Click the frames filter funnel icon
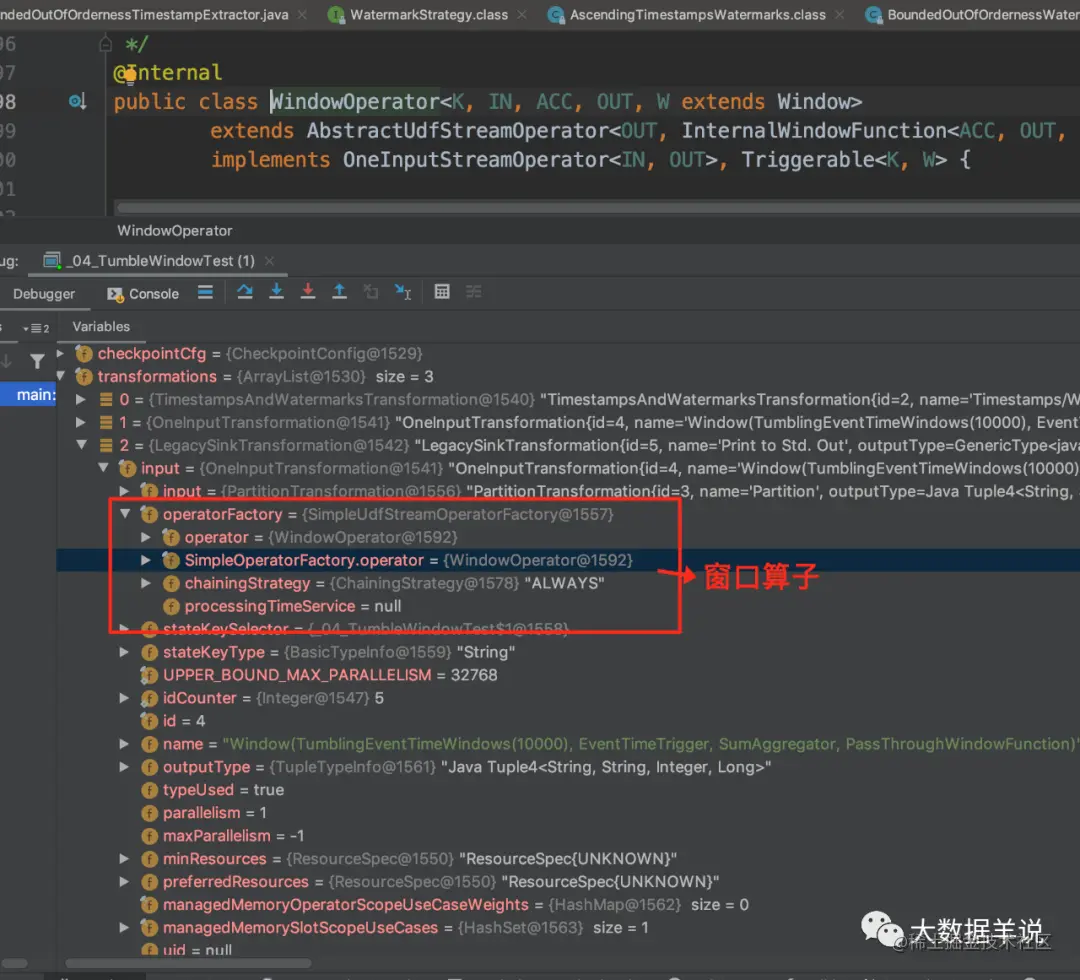The width and height of the screenshot is (1080, 980). (x=37, y=361)
